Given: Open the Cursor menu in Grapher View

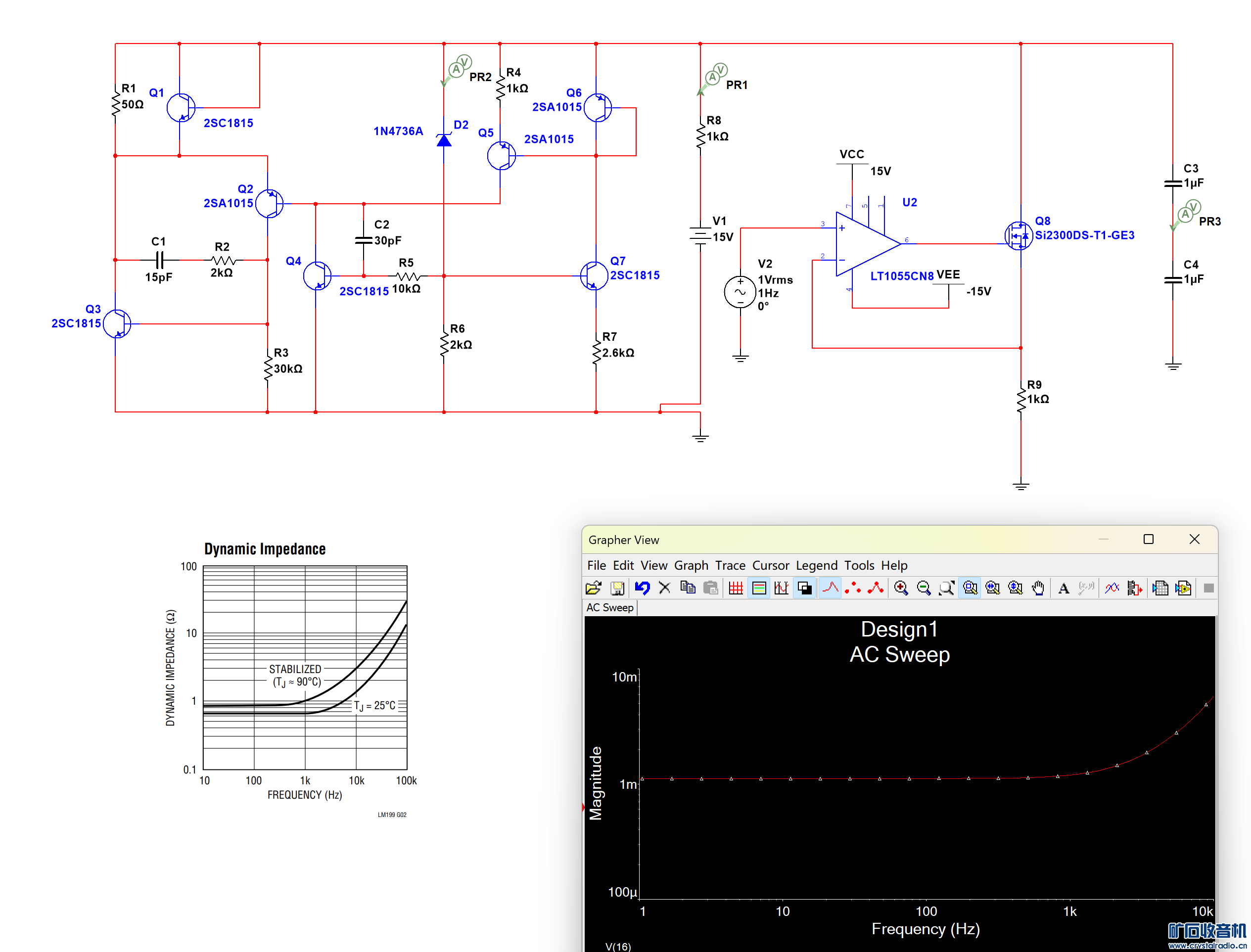Looking at the screenshot, I should [x=770, y=565].
